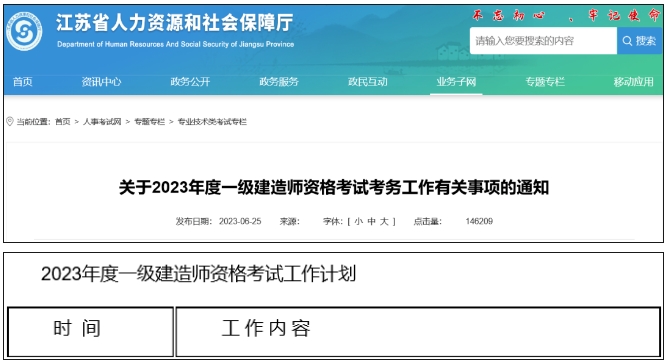Open the 资讯中心 navigation menu item

(x=101, y=82)
